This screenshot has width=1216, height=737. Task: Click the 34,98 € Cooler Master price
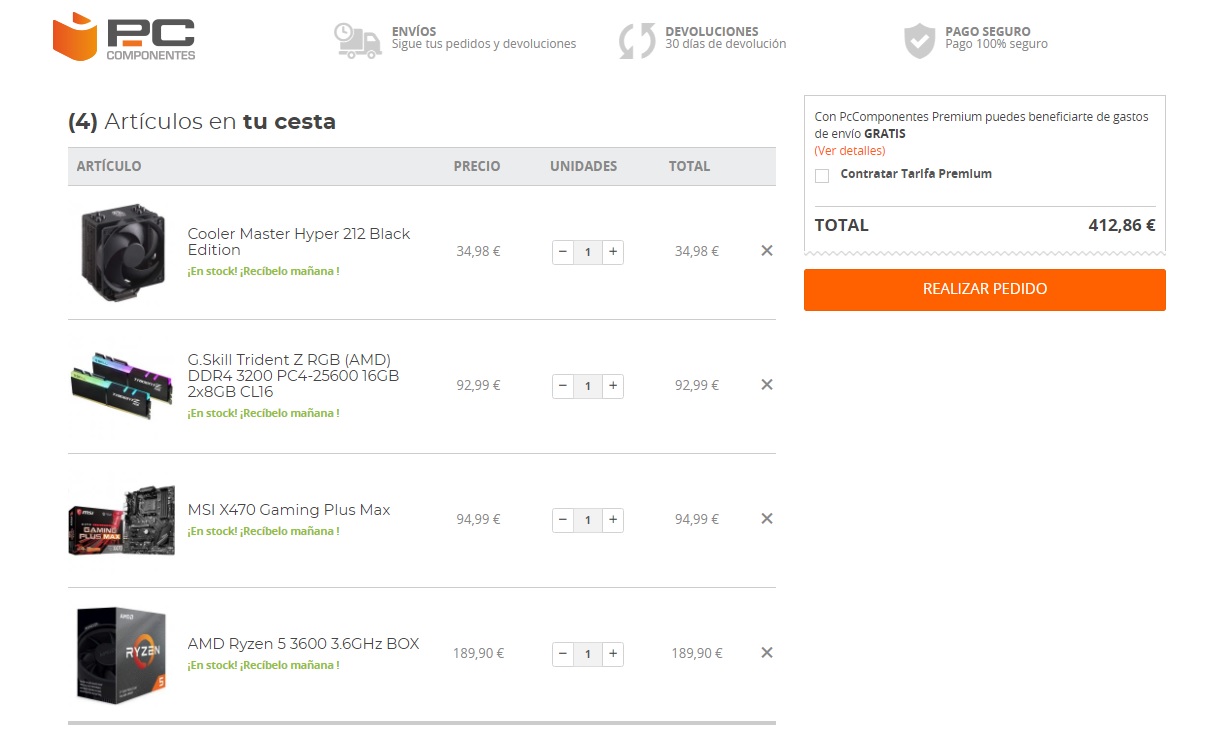pos(479,251)
